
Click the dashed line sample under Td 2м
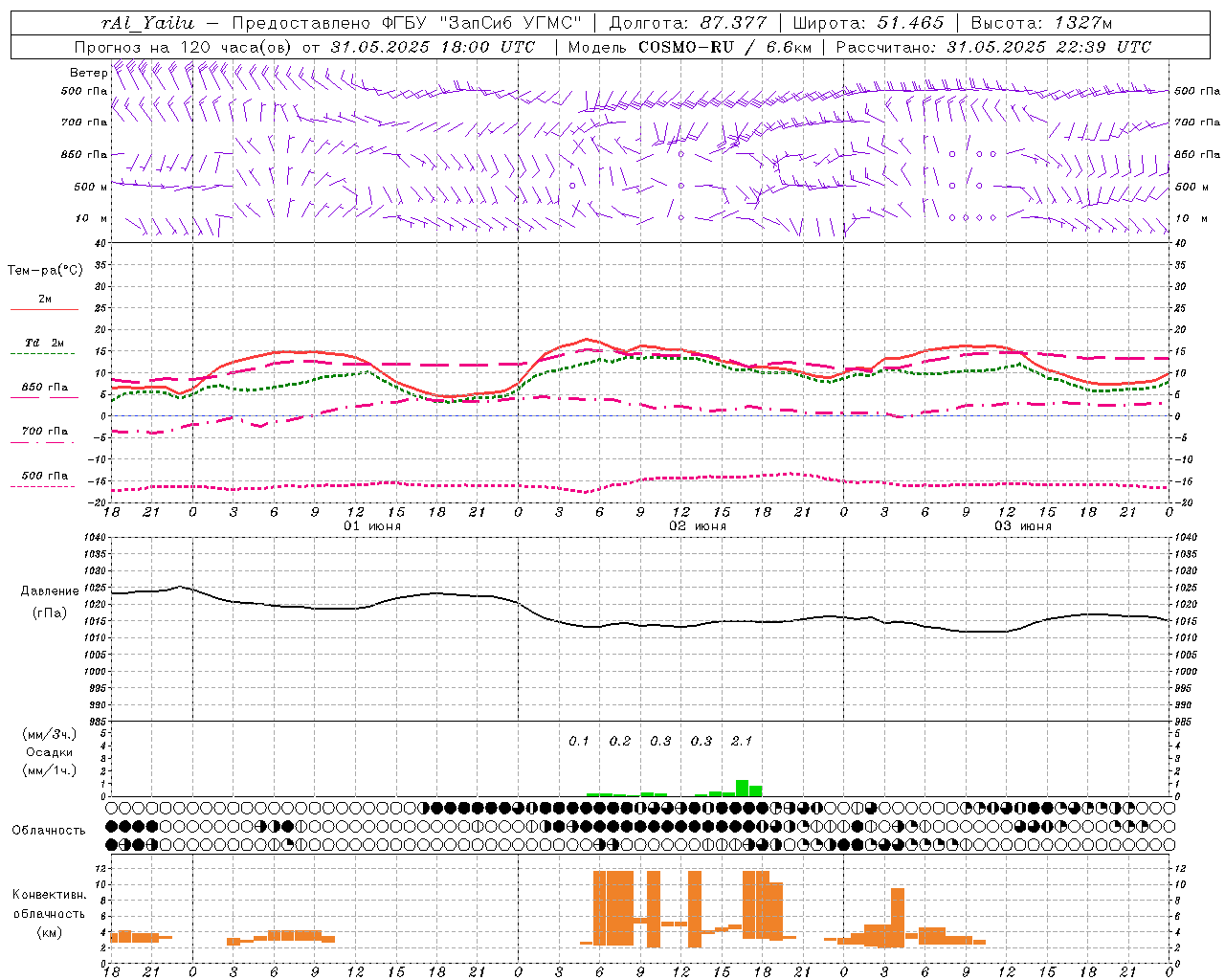pyautogui.click(x=44, y=354)
